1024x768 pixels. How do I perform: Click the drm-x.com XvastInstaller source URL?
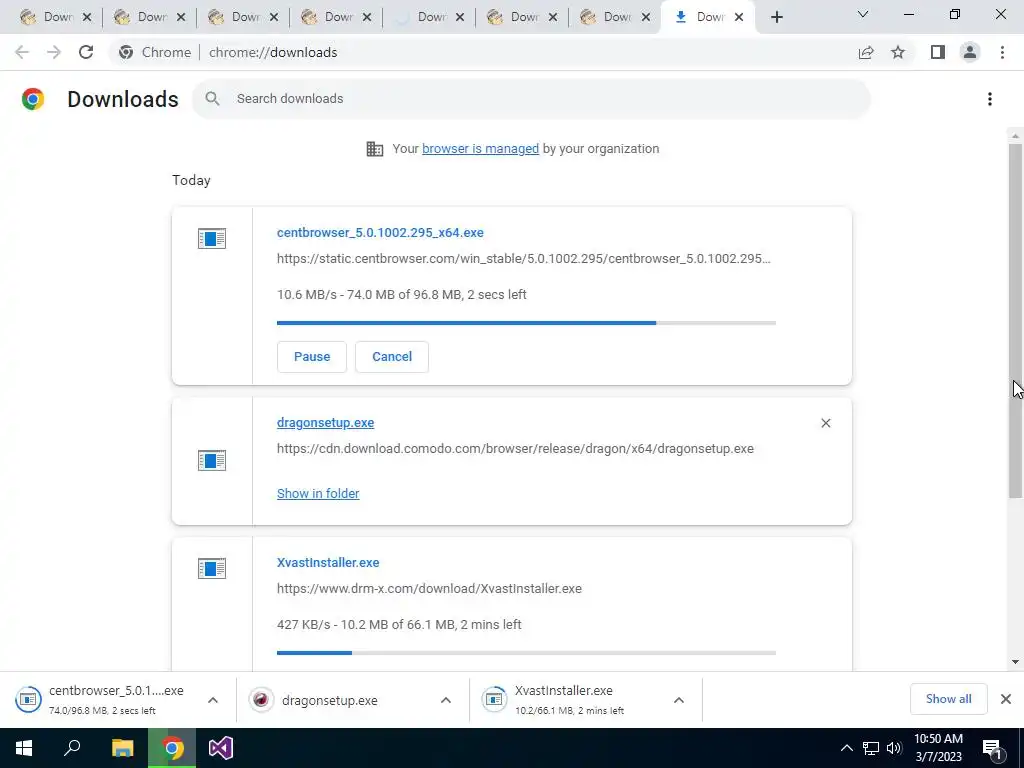point(429,588)
